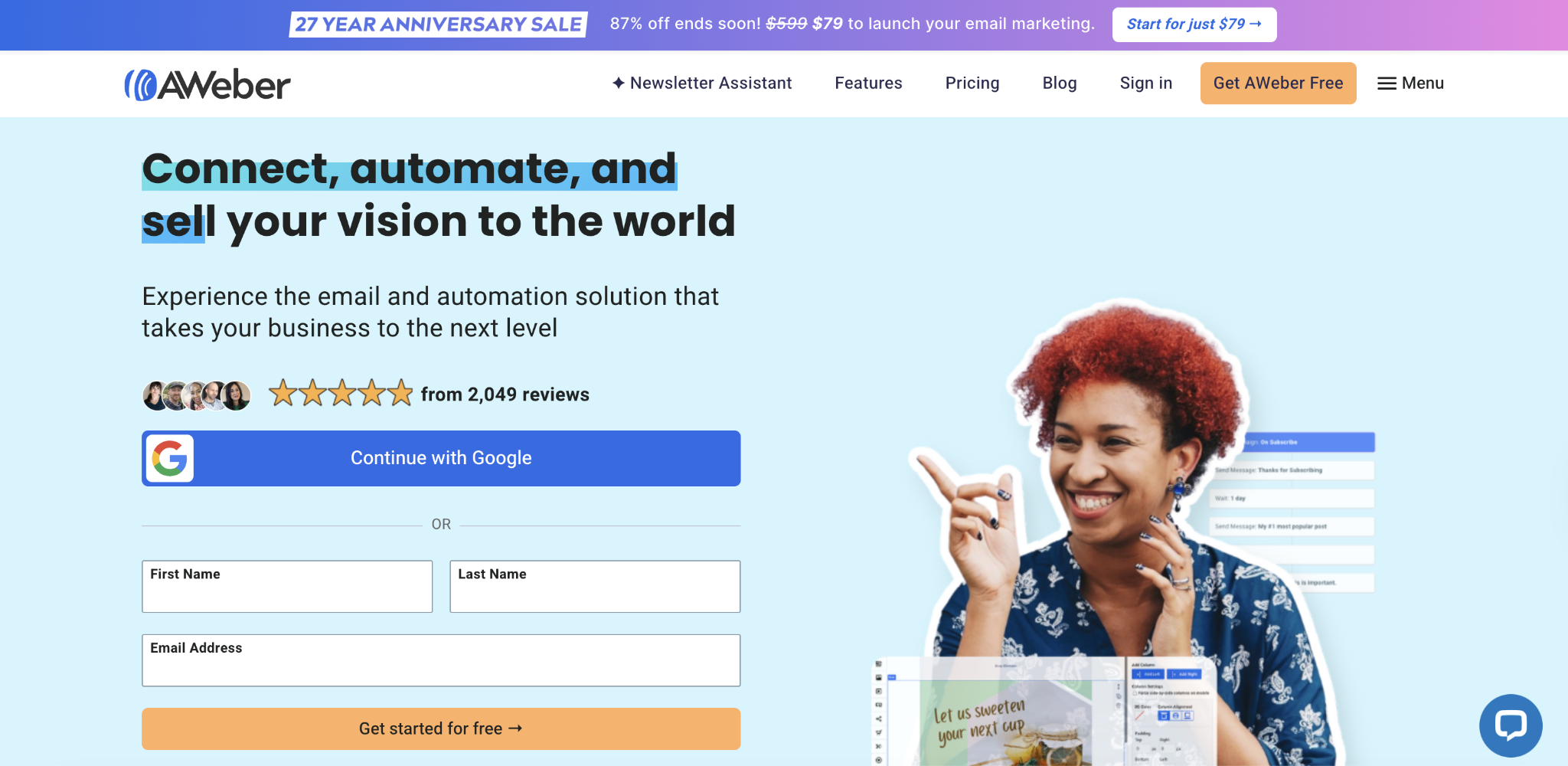Select Newsletter Assistant in the navigation

tap(710, 83)
